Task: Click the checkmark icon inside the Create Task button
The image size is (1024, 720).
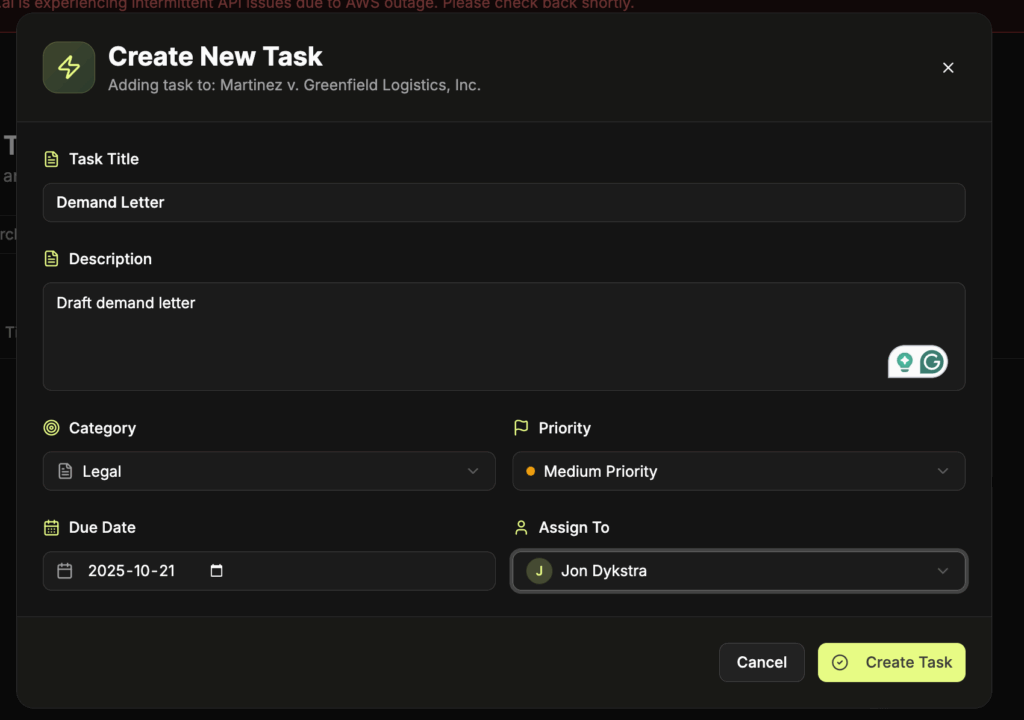Action: pos(839,662)
